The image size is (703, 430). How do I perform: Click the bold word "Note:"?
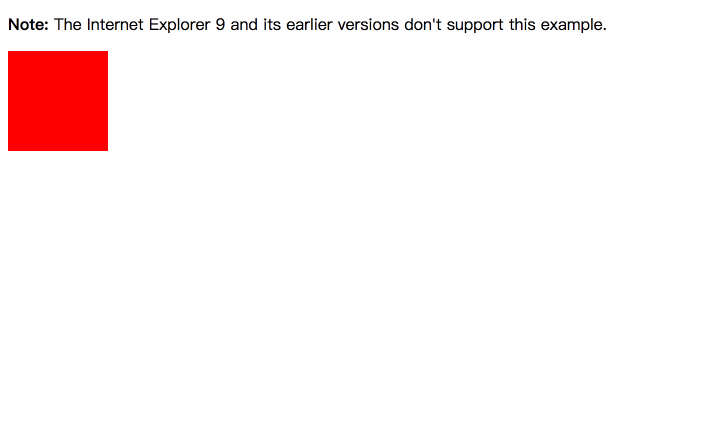tap(28, 25)
